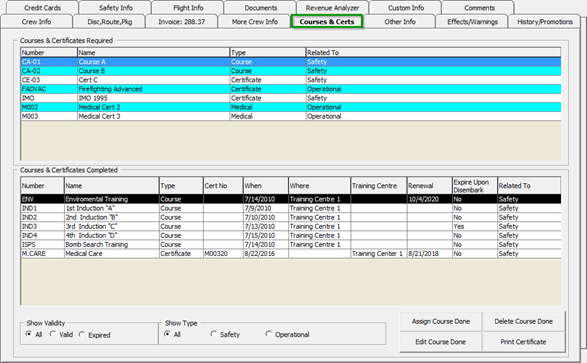This screenshot has height=363, width=587.
Task: Select the Medical Care certificate row
Action: click(291, 253)
